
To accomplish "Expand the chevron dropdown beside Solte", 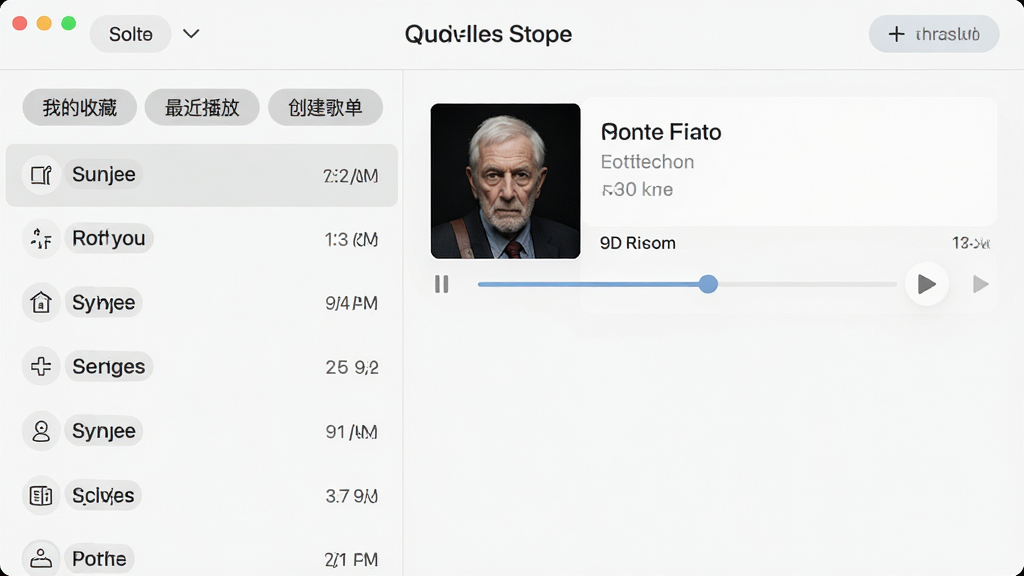I will tap(191, 33).
